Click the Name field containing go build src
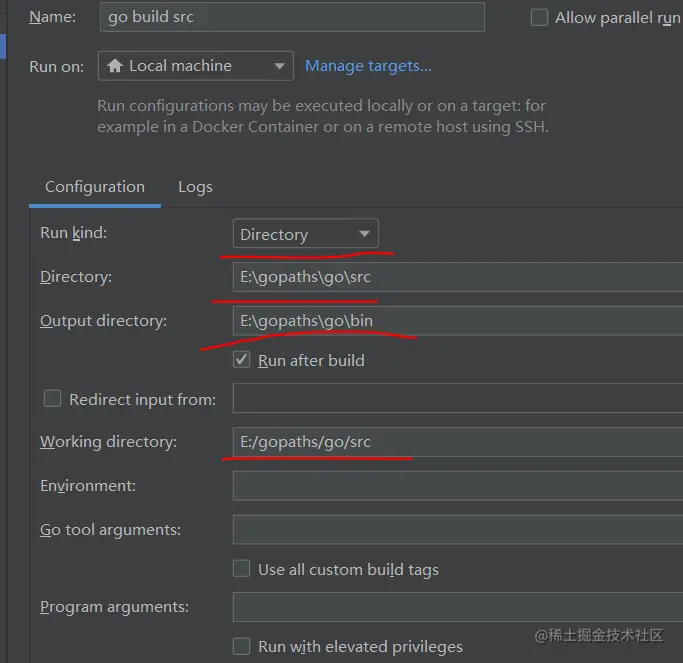Image resolution: width=683 pixels, height=663 pixels. tap(292, 17)
